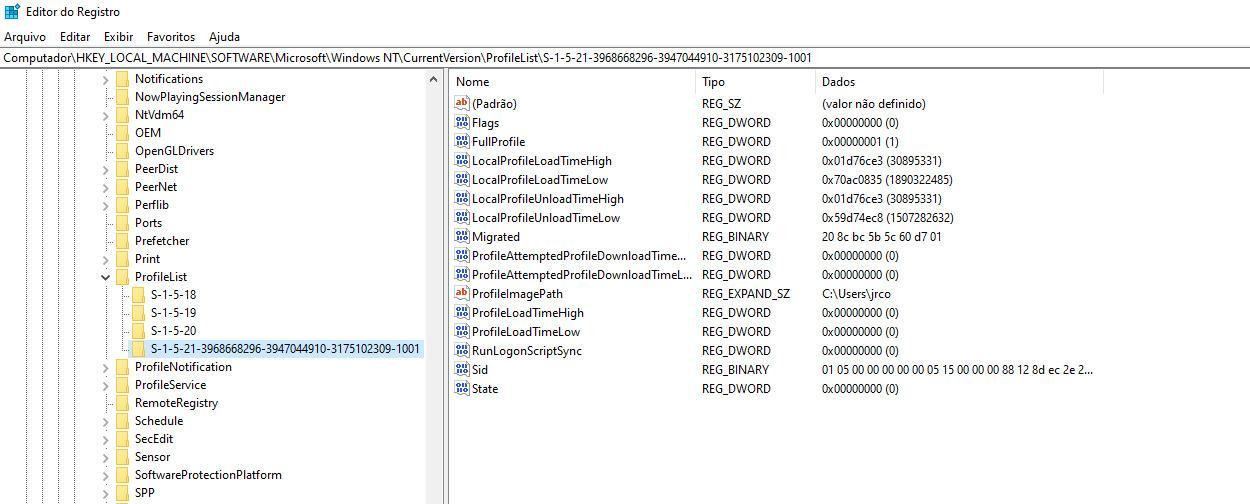Expand the Schedule key
Image resolution: width=1250 pixels, height=504 pixels.
[x=106, y=421]
